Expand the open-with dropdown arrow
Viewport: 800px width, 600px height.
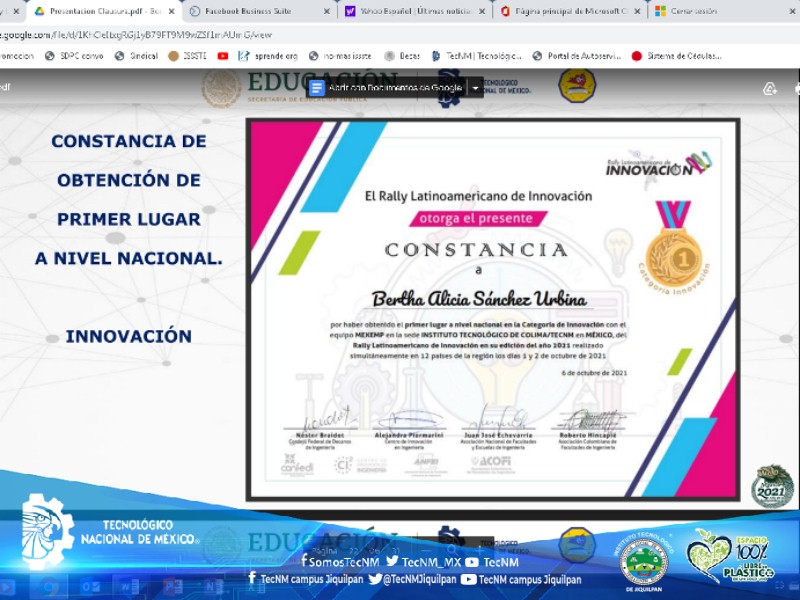click(x=476, y=88)
